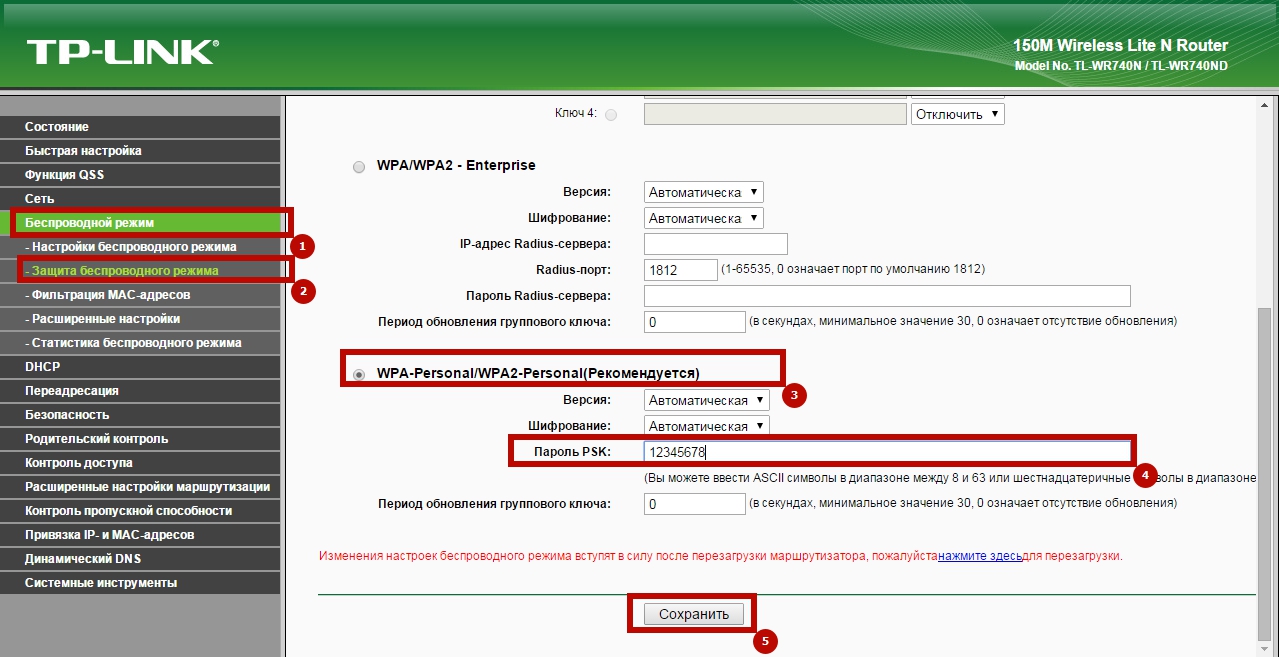Click the TP-LINK logo in the header
Image resolution: width=1279 pixels, height=657 pixels.
[x=122, y=52]
